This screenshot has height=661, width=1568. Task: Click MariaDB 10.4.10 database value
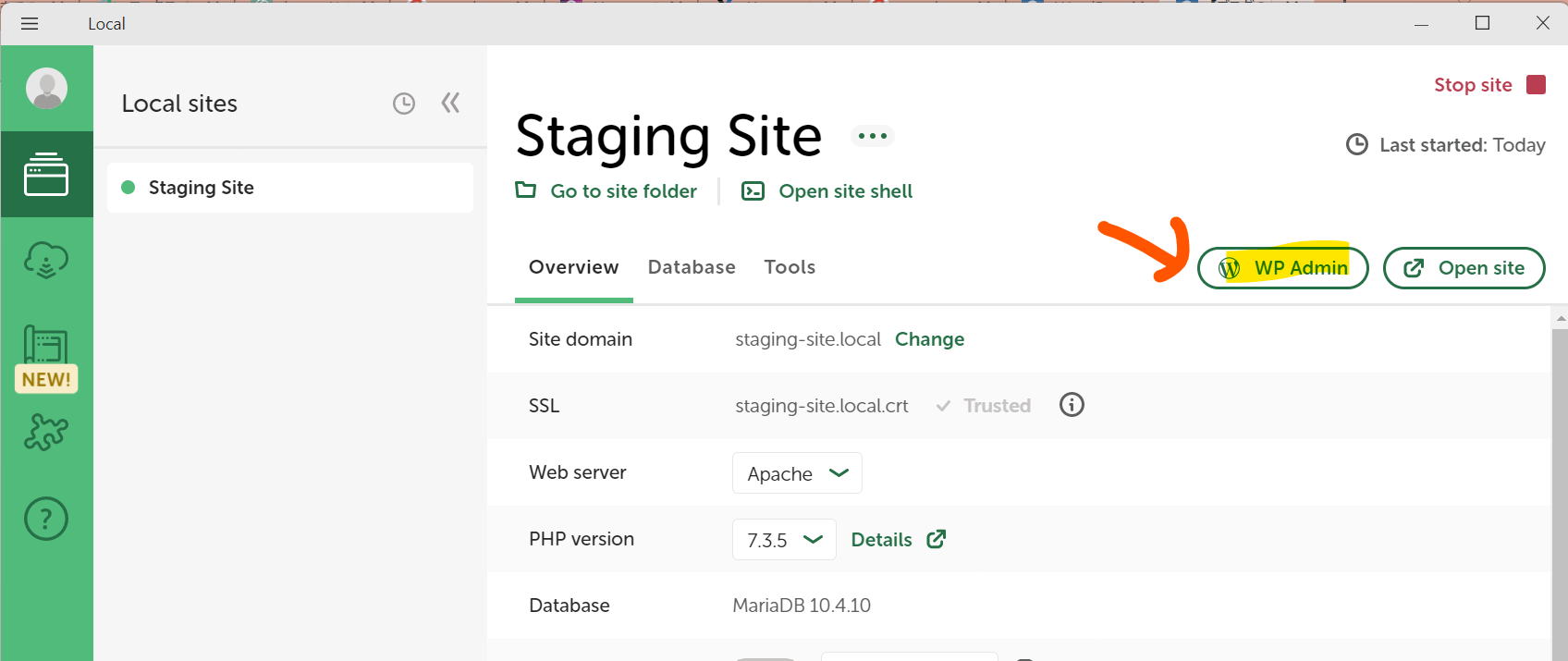click(802, 606)
